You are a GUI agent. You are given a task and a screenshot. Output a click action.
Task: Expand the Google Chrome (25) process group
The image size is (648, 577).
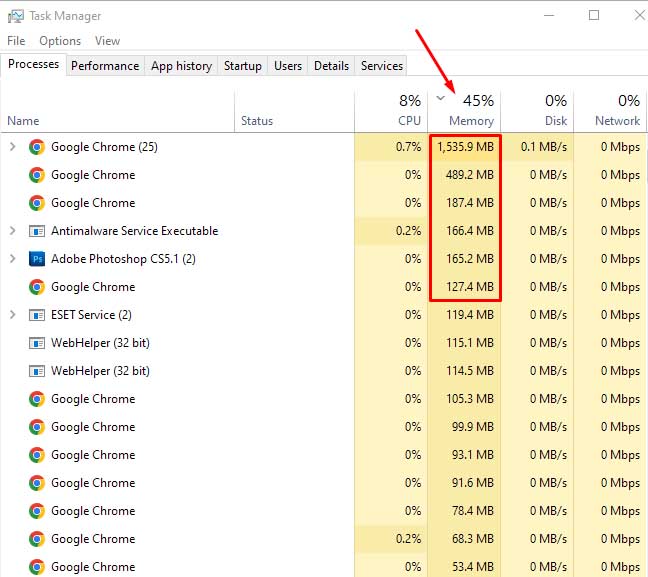point(13,147)
